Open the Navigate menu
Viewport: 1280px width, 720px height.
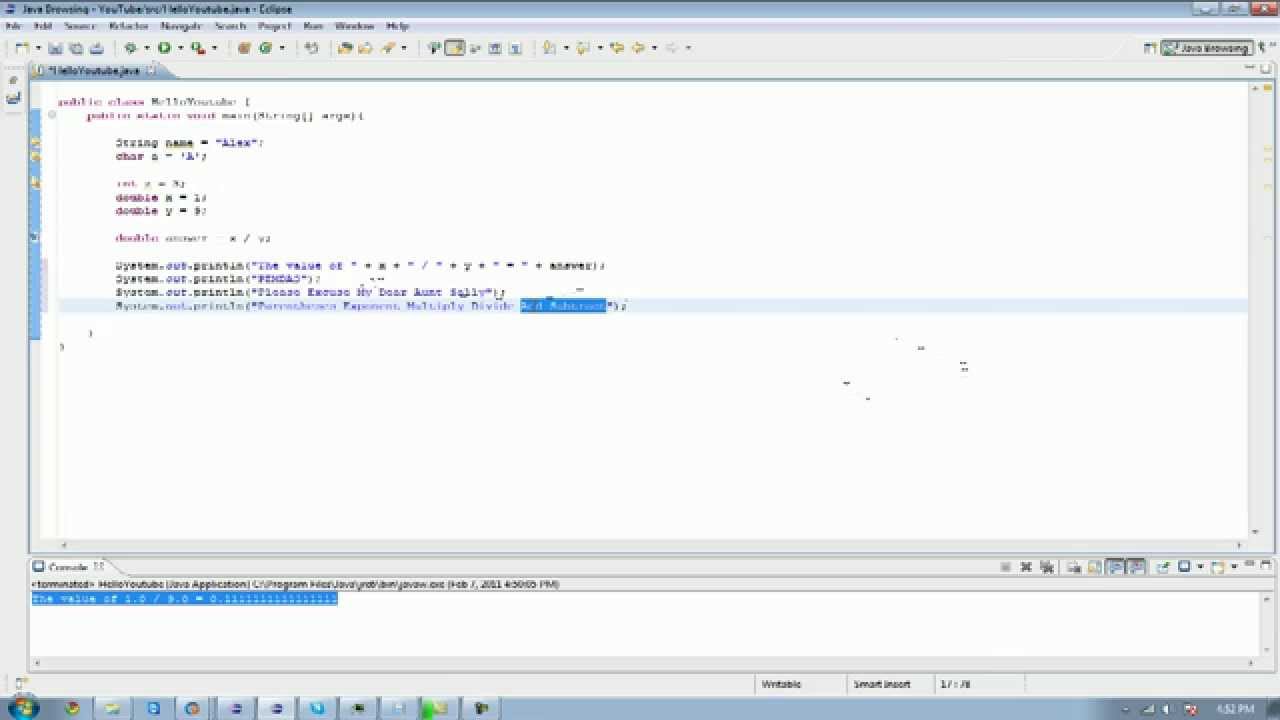181,26
